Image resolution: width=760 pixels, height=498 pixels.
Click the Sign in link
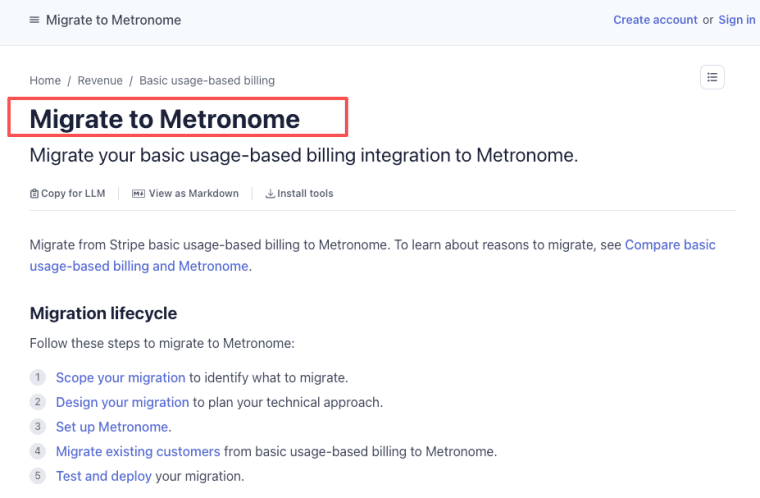[736, 20]
